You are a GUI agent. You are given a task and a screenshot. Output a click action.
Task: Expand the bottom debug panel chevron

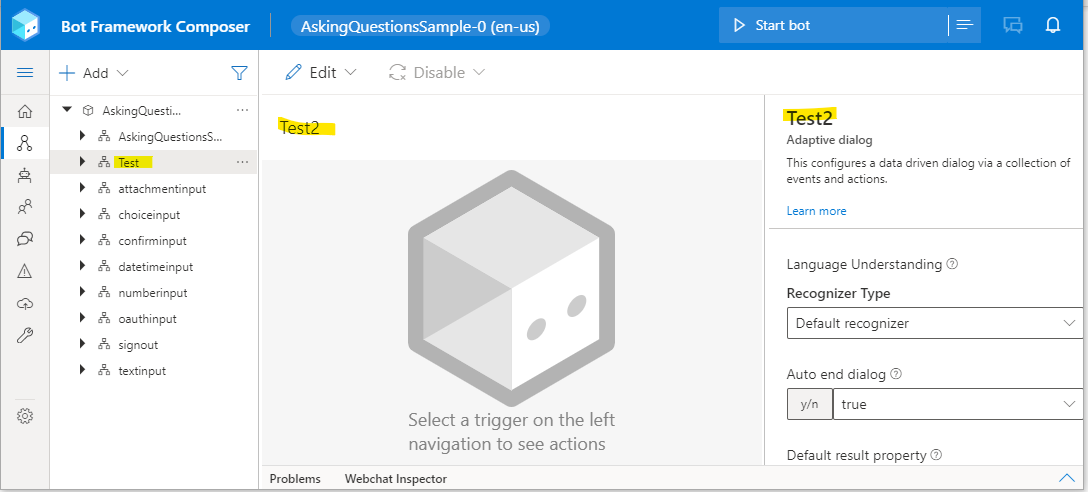tap(1066, 477)
